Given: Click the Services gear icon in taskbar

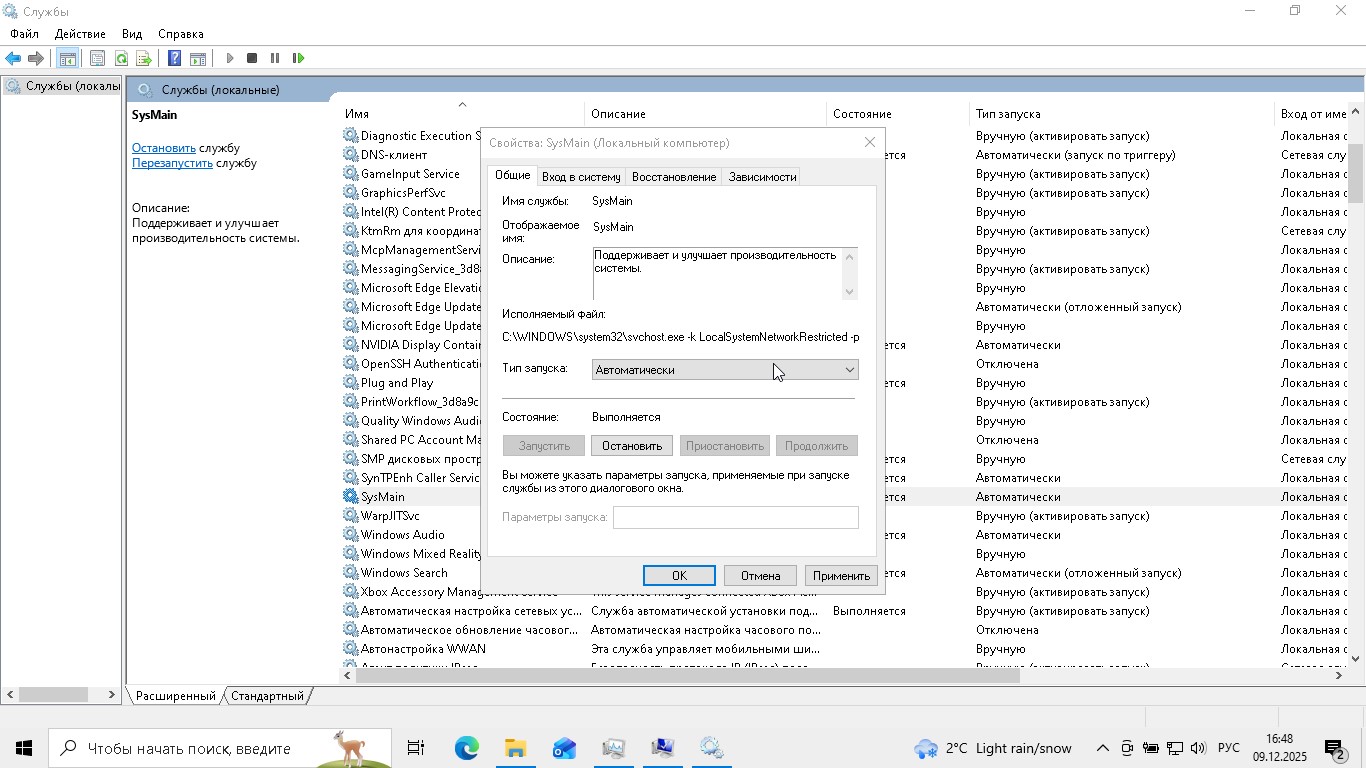Looking at the screenshot, I should coord(711,748).
